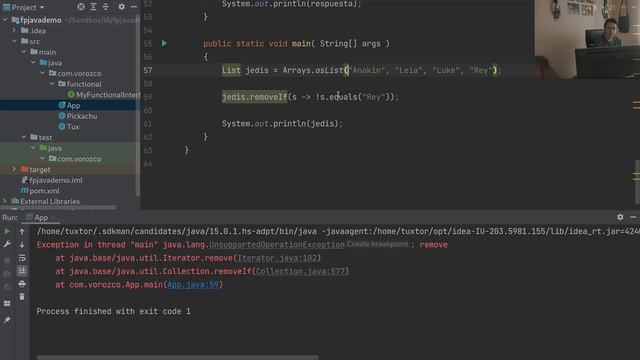Click the print icon in Run panel
Image resolution: width=640 pixels, height=360 pixels.
(22, 284)
